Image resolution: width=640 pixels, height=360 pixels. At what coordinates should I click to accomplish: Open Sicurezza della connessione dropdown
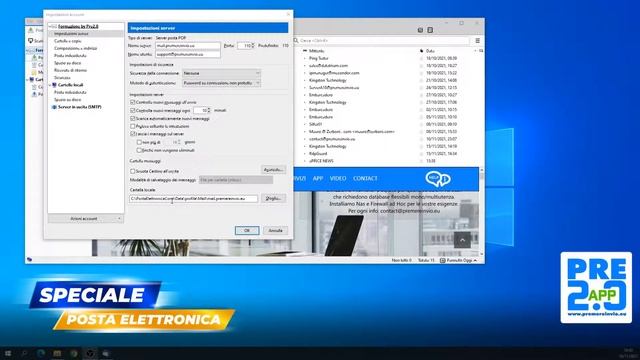pyautogui.click(x=221, y=73)
